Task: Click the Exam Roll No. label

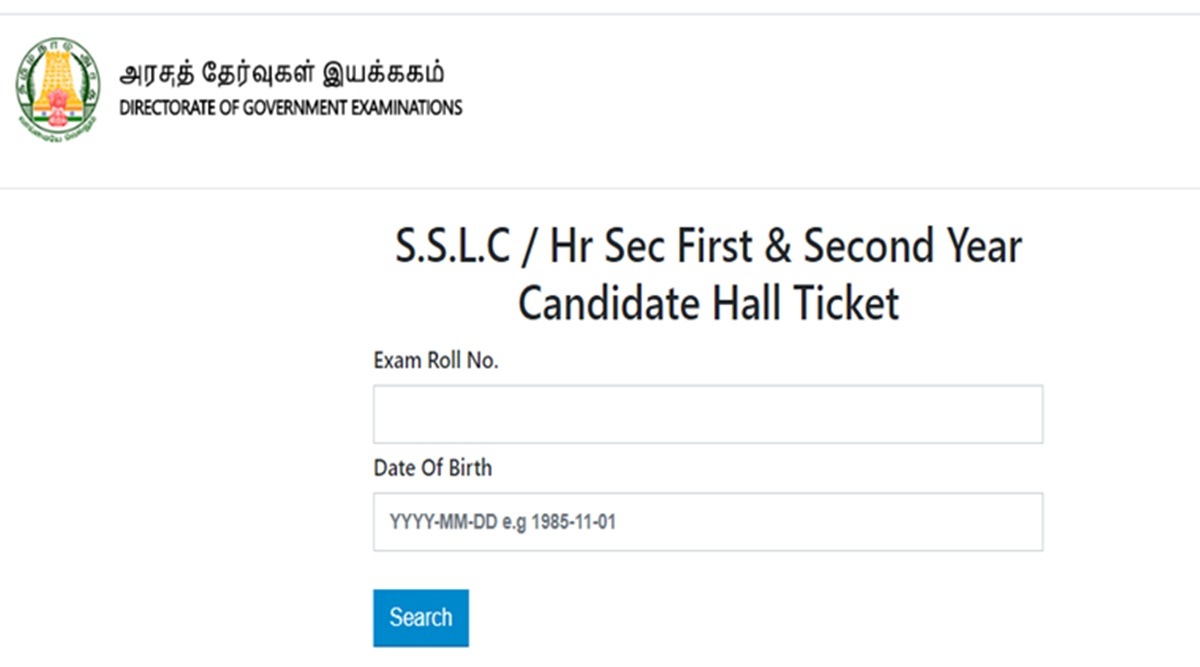Action: [436, 361]
